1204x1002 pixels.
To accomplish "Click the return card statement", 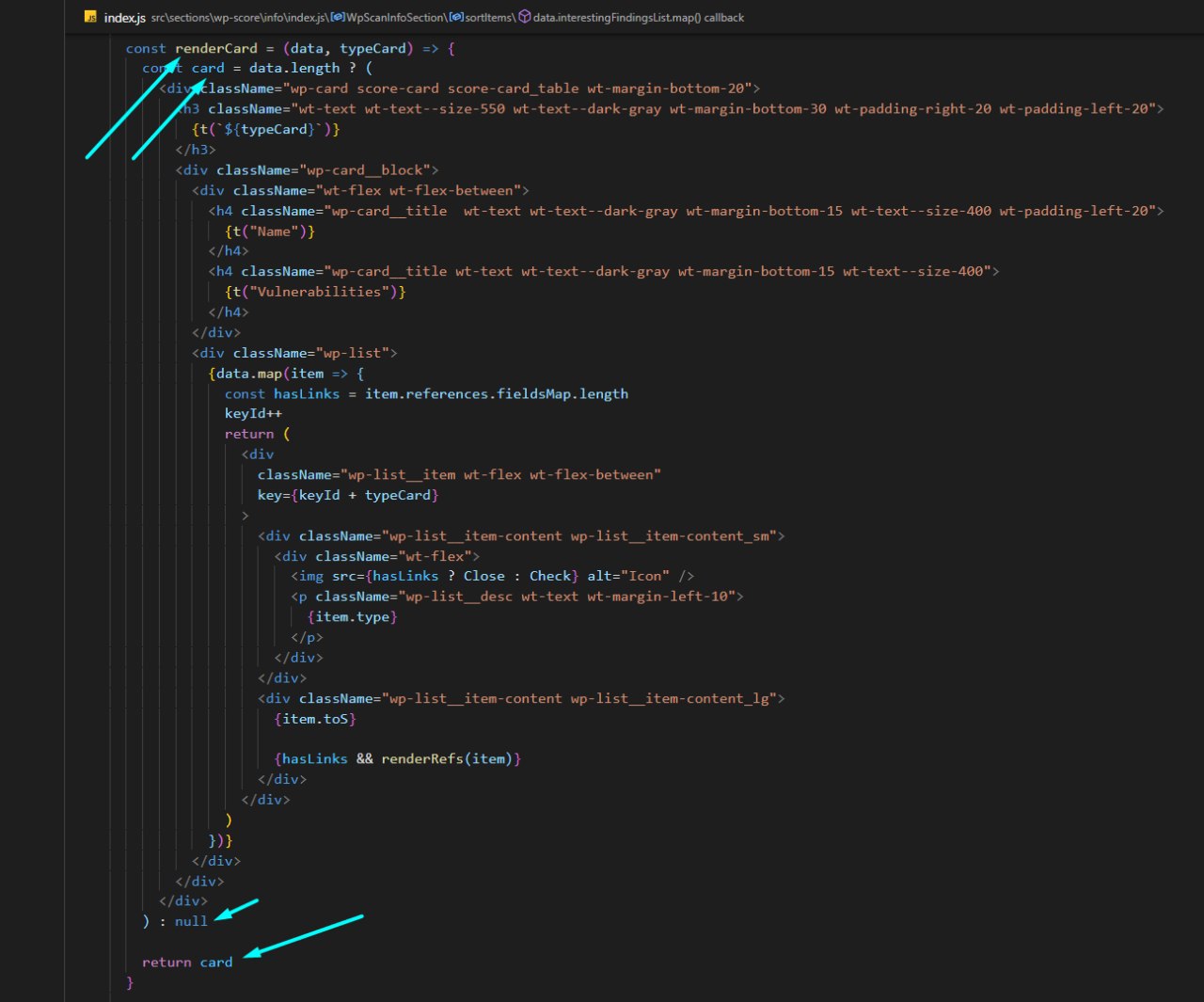I will click(x=187, y=962).
